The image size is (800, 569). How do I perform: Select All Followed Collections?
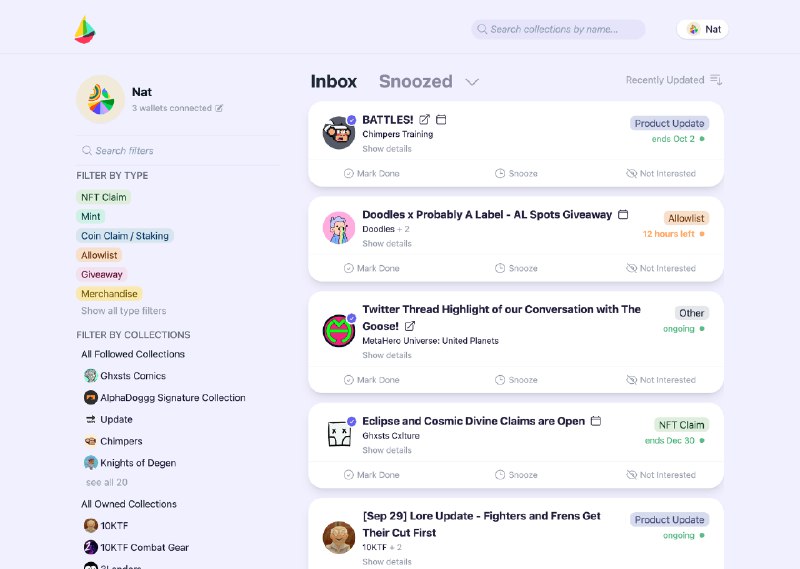133,354
